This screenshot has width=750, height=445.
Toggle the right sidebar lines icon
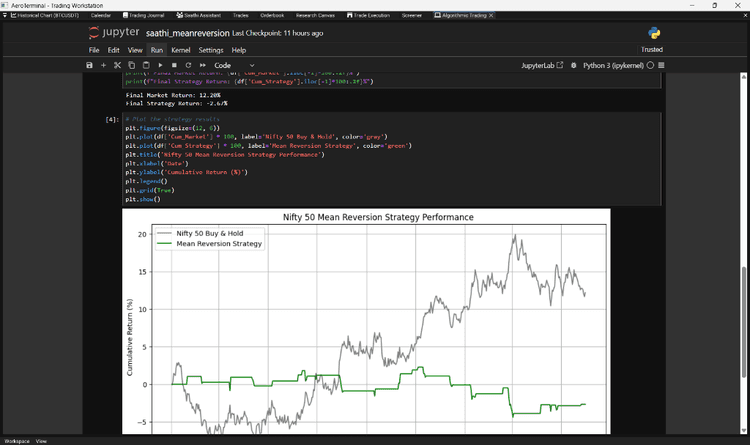(662, 65)
